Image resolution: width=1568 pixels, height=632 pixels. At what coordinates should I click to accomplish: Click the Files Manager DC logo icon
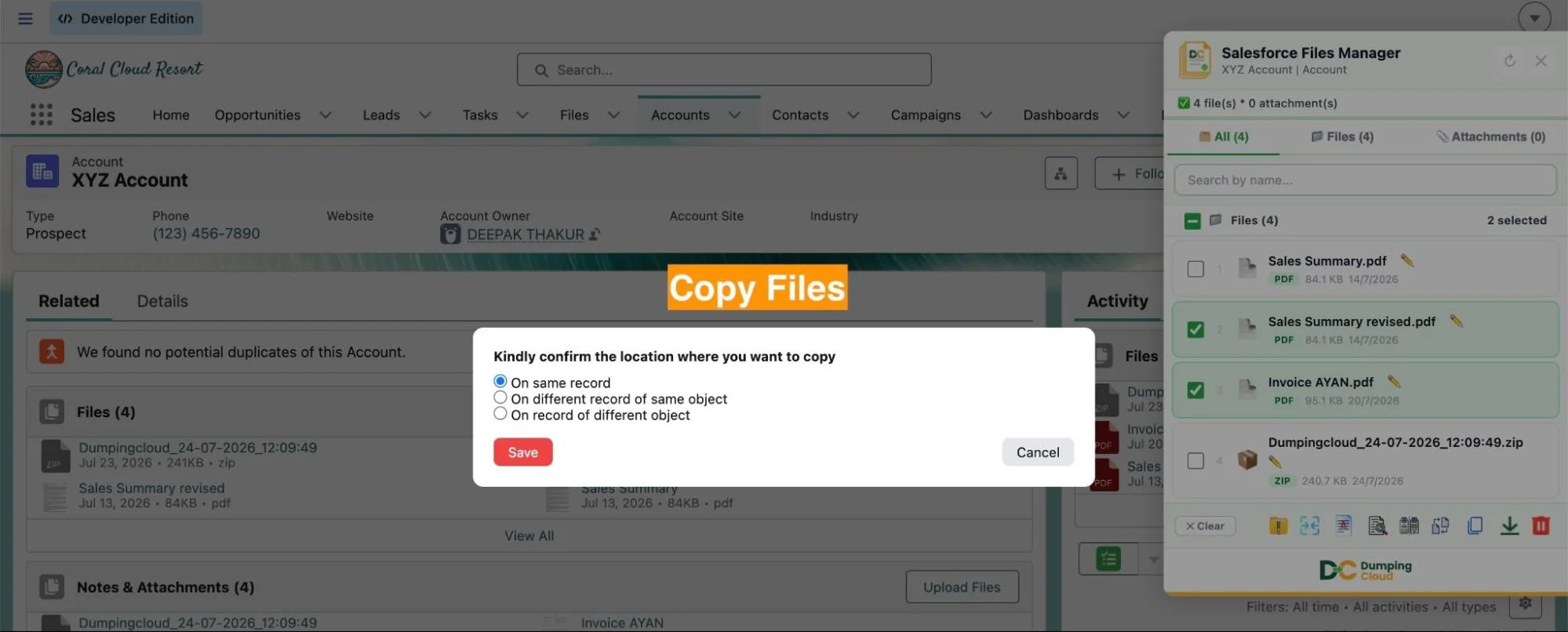point(1195,60)
